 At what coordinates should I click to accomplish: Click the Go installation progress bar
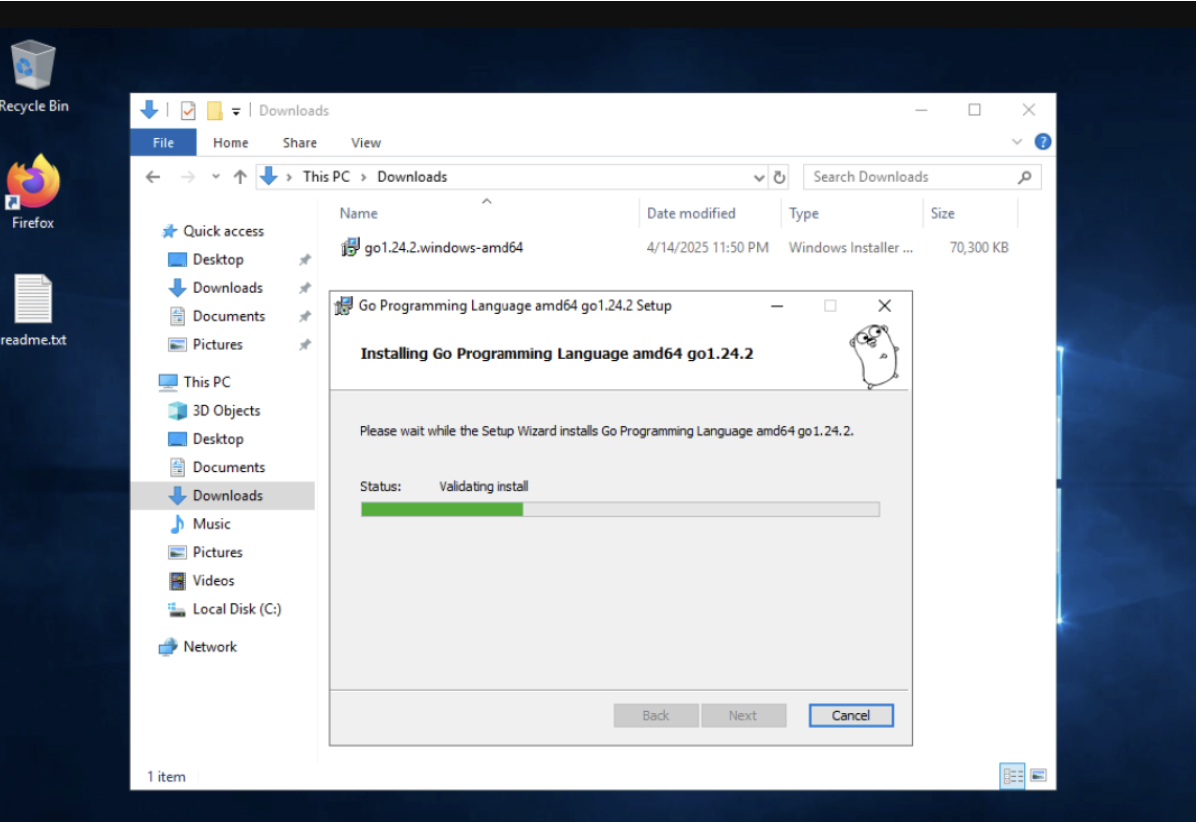619,509
